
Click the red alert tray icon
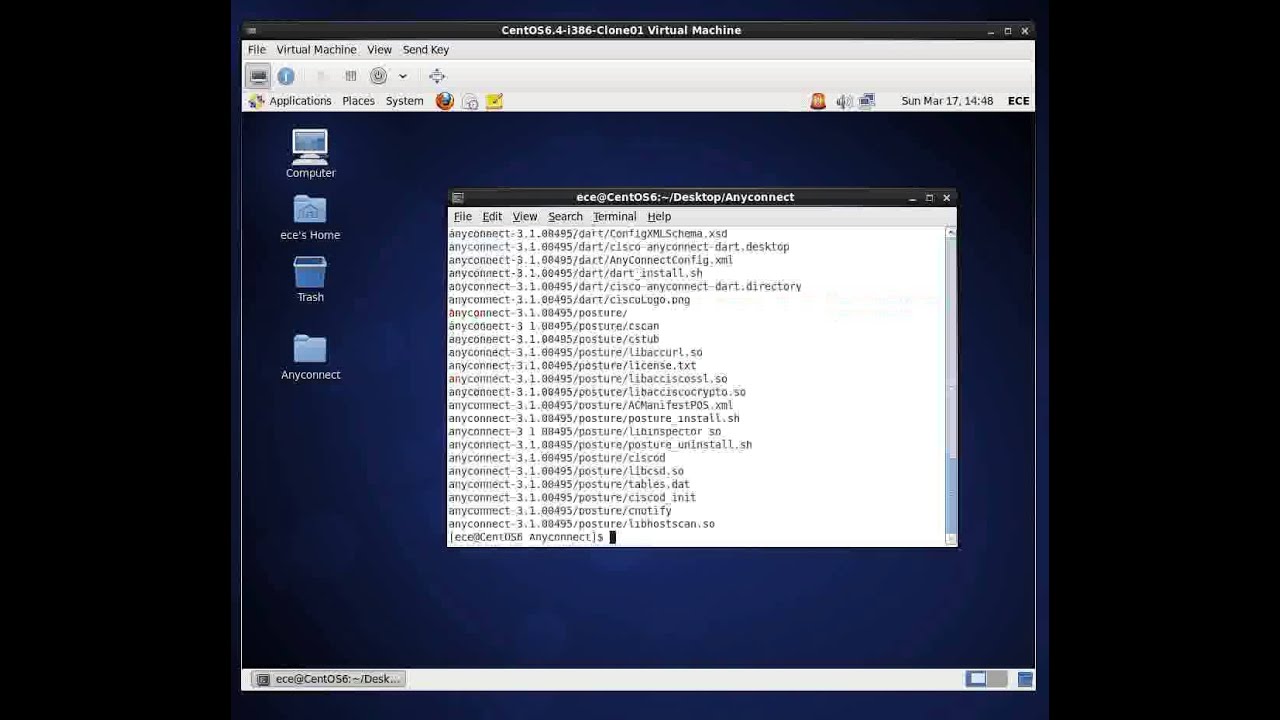point(818,101)
